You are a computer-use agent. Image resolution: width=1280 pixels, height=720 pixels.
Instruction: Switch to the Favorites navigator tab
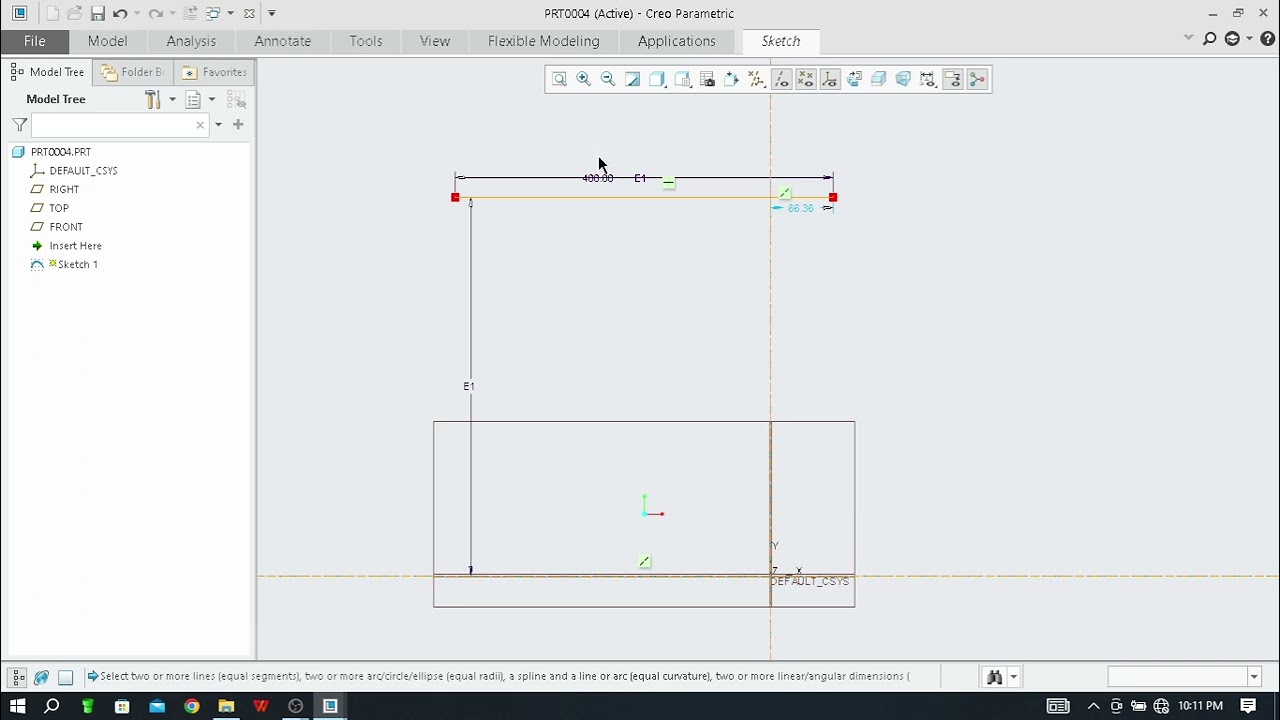click(x=214, y=72)
